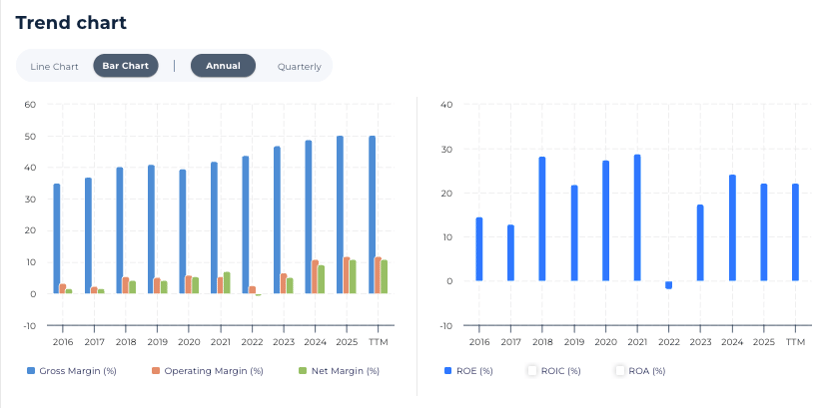Screen dimensions: 826x408
Task: Choose the Annual period option
Action: (223, 66)
